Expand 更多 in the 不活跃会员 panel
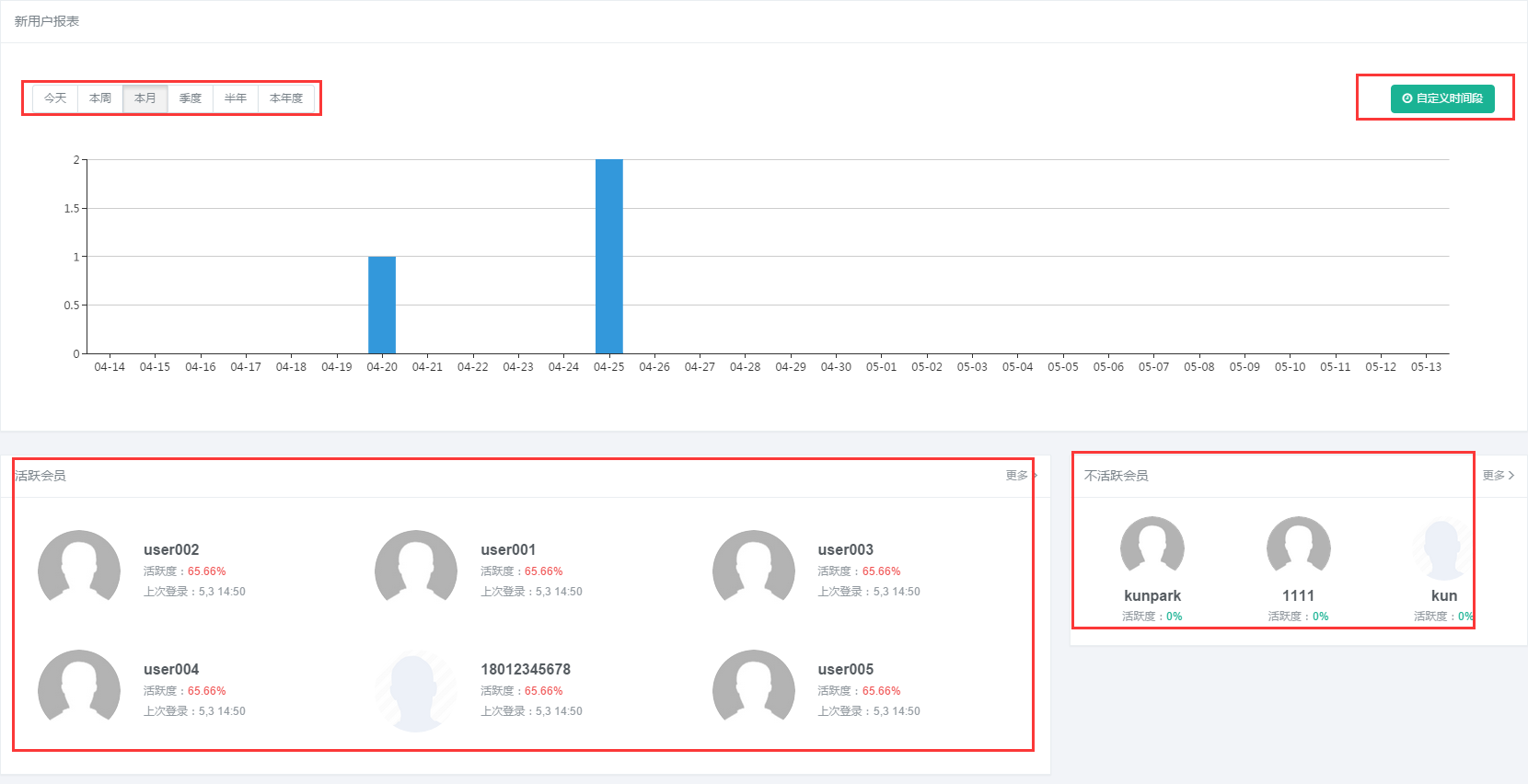Screen dimensions: 1528x784 [x=1498, y=476]
